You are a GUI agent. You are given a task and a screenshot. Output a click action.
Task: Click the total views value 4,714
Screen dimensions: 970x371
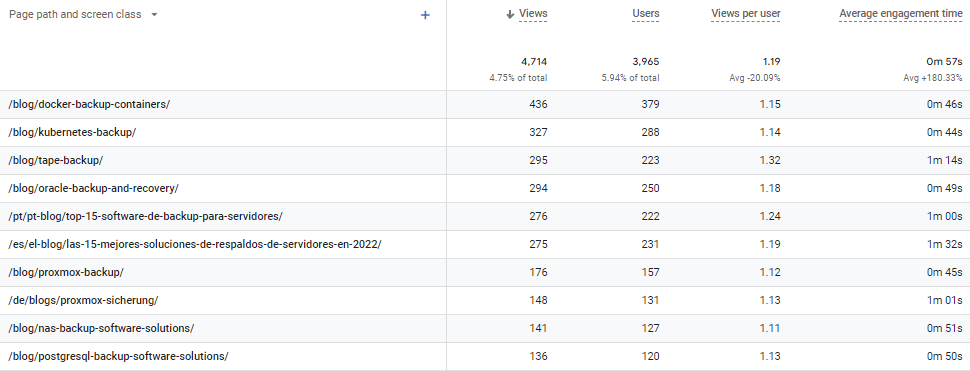click(534, 62)
